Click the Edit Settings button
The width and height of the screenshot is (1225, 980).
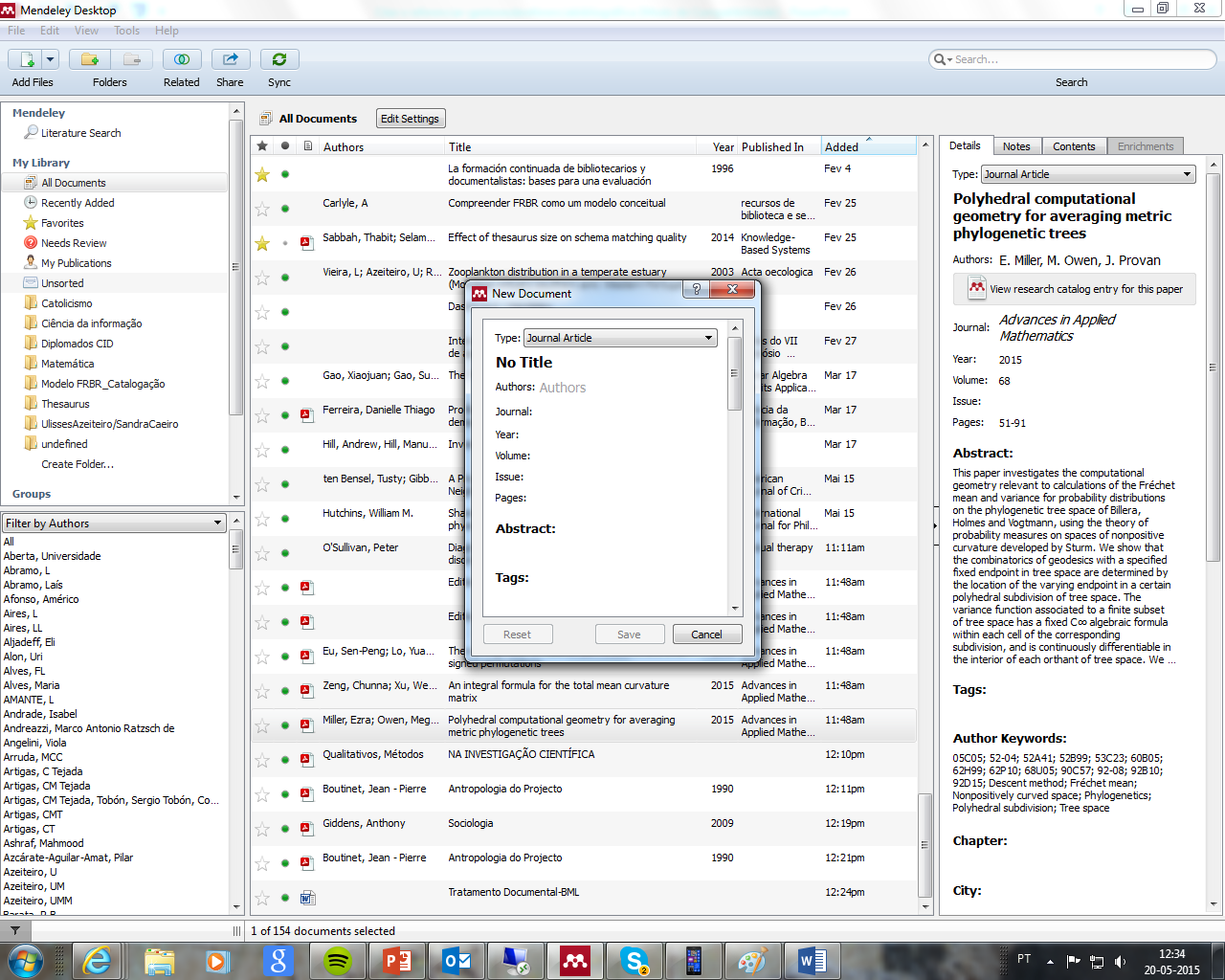(410, 119)
